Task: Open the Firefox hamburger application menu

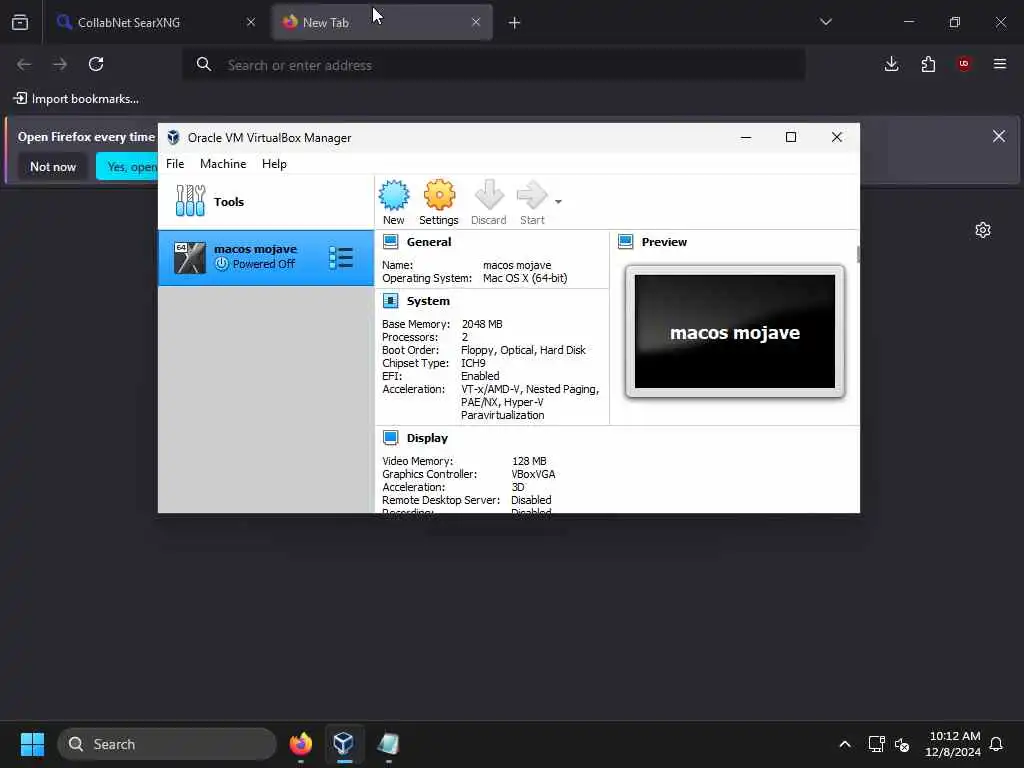Action: pyautogui.click(x=1000, y=64)
